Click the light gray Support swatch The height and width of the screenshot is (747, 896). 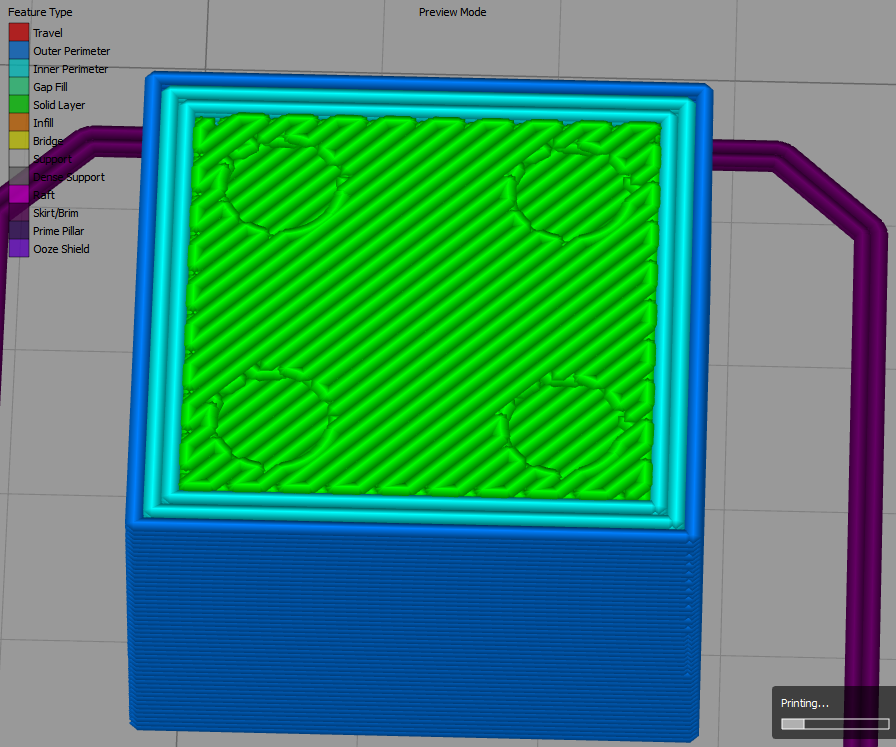tap(19, 159)
